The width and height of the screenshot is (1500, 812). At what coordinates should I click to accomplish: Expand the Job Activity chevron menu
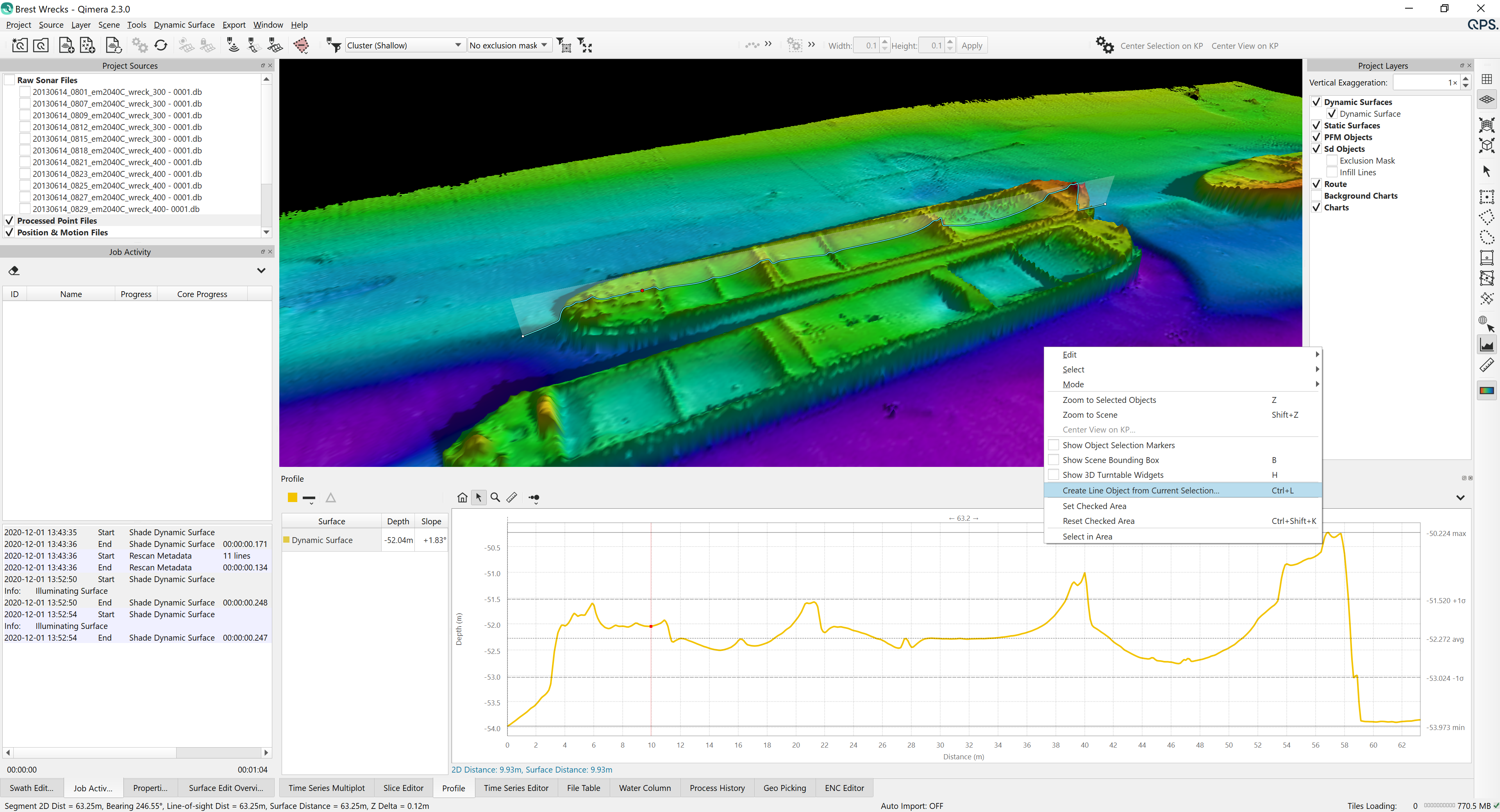[x=261, y=271]
